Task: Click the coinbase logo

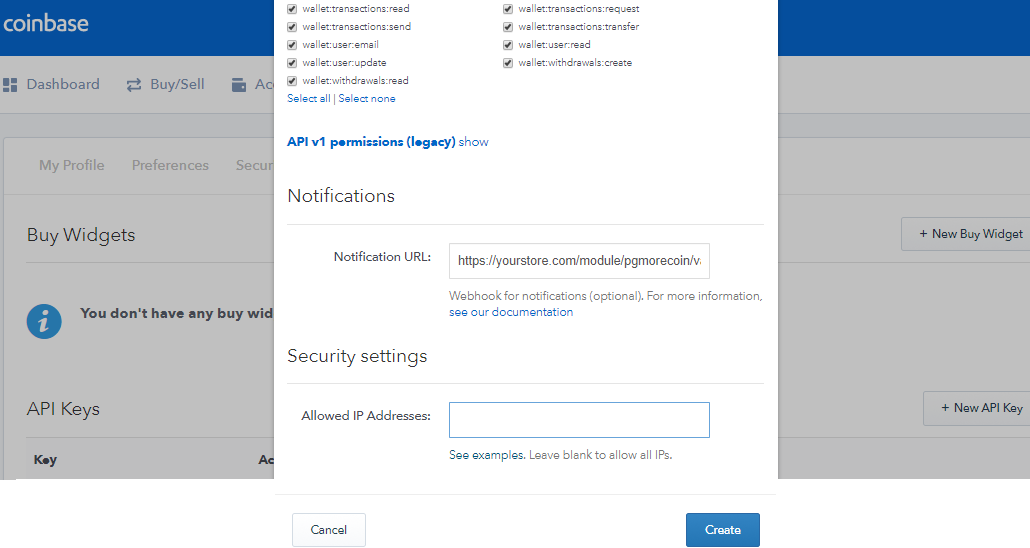Action: (x=46, y=22)
